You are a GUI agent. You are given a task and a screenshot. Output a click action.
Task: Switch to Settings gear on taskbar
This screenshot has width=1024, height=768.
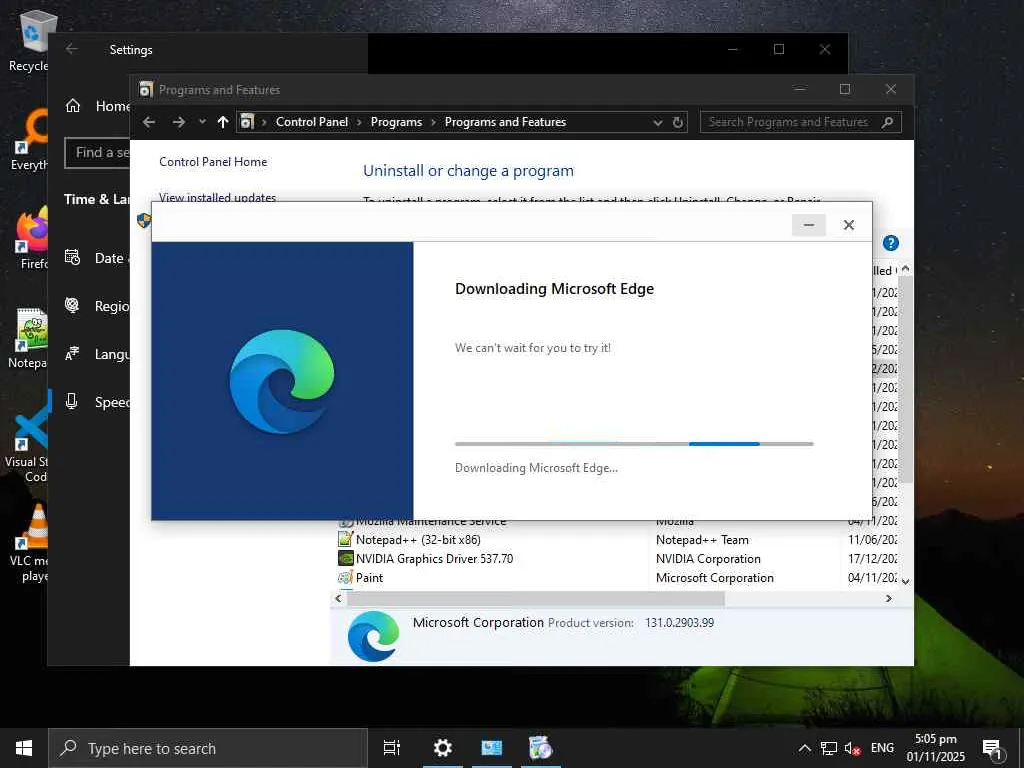point(443,748)
